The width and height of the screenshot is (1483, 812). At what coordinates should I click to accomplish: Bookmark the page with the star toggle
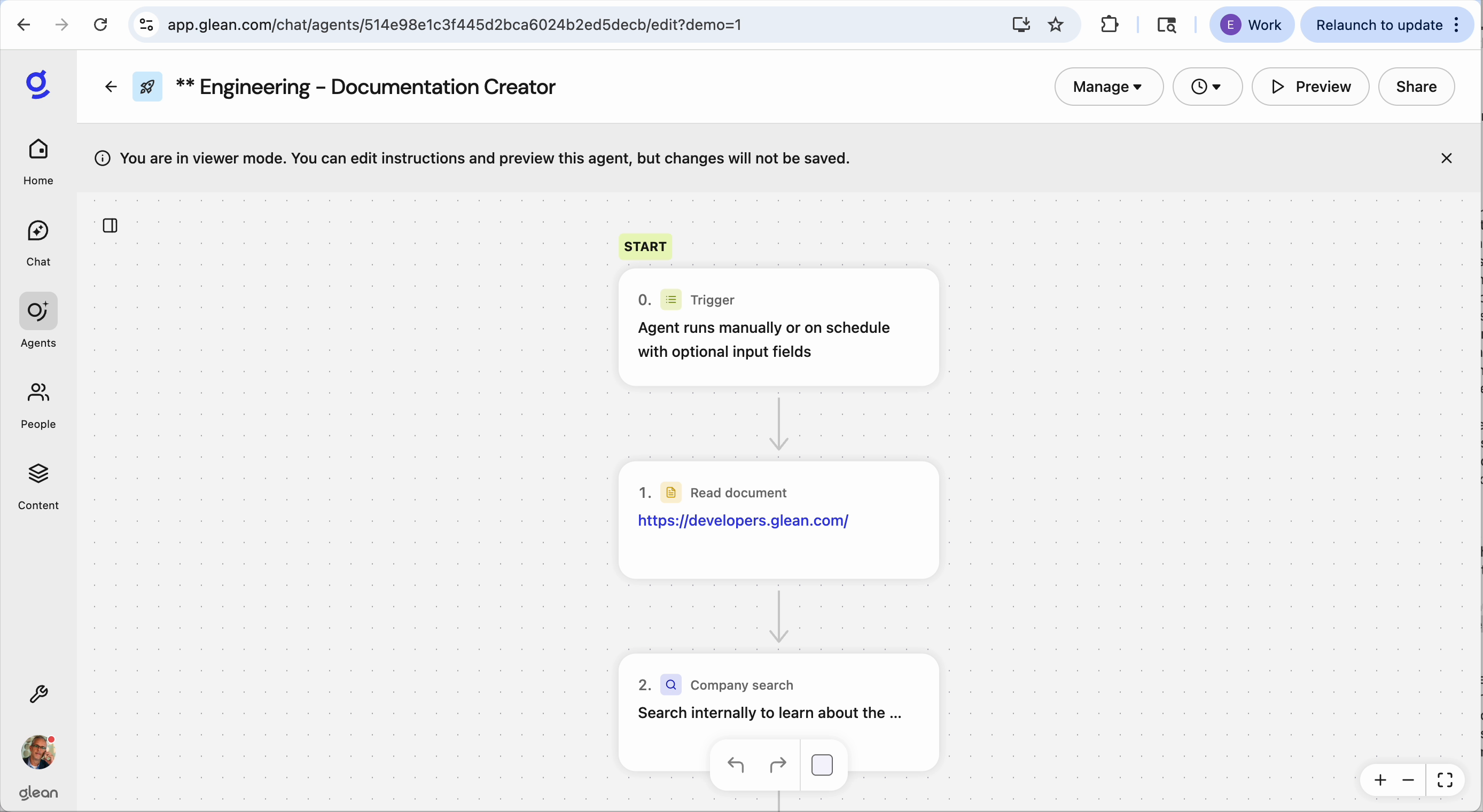(x=1056, y=24)
